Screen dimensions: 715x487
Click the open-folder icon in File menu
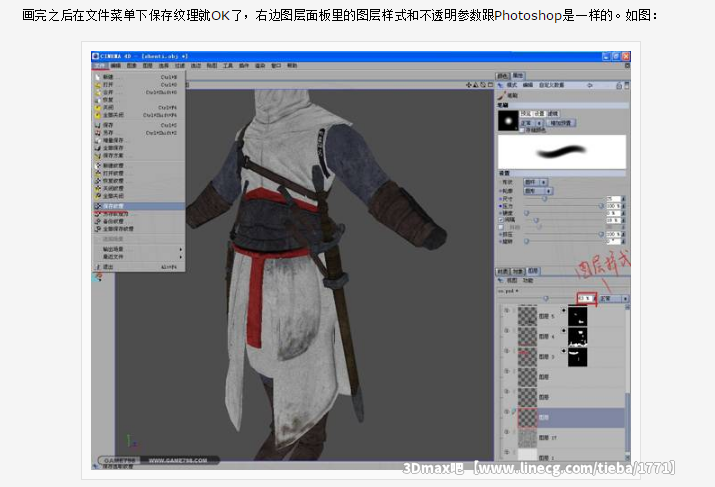pos(98,85)
